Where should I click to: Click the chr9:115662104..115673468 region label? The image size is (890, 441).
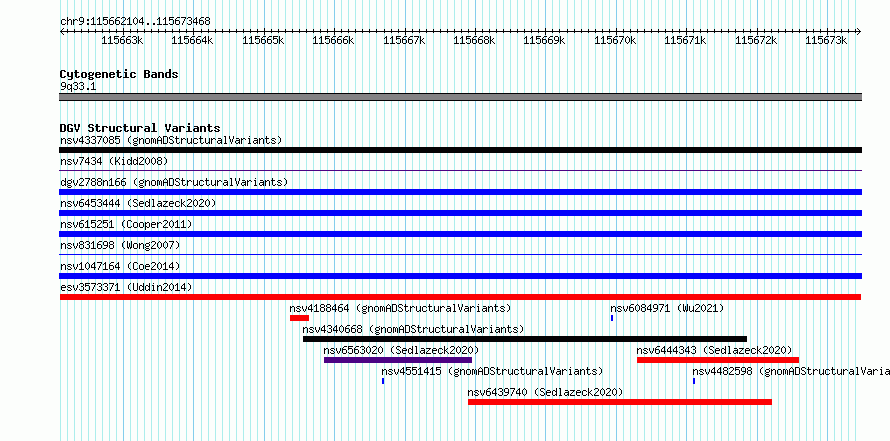[135, 21]
